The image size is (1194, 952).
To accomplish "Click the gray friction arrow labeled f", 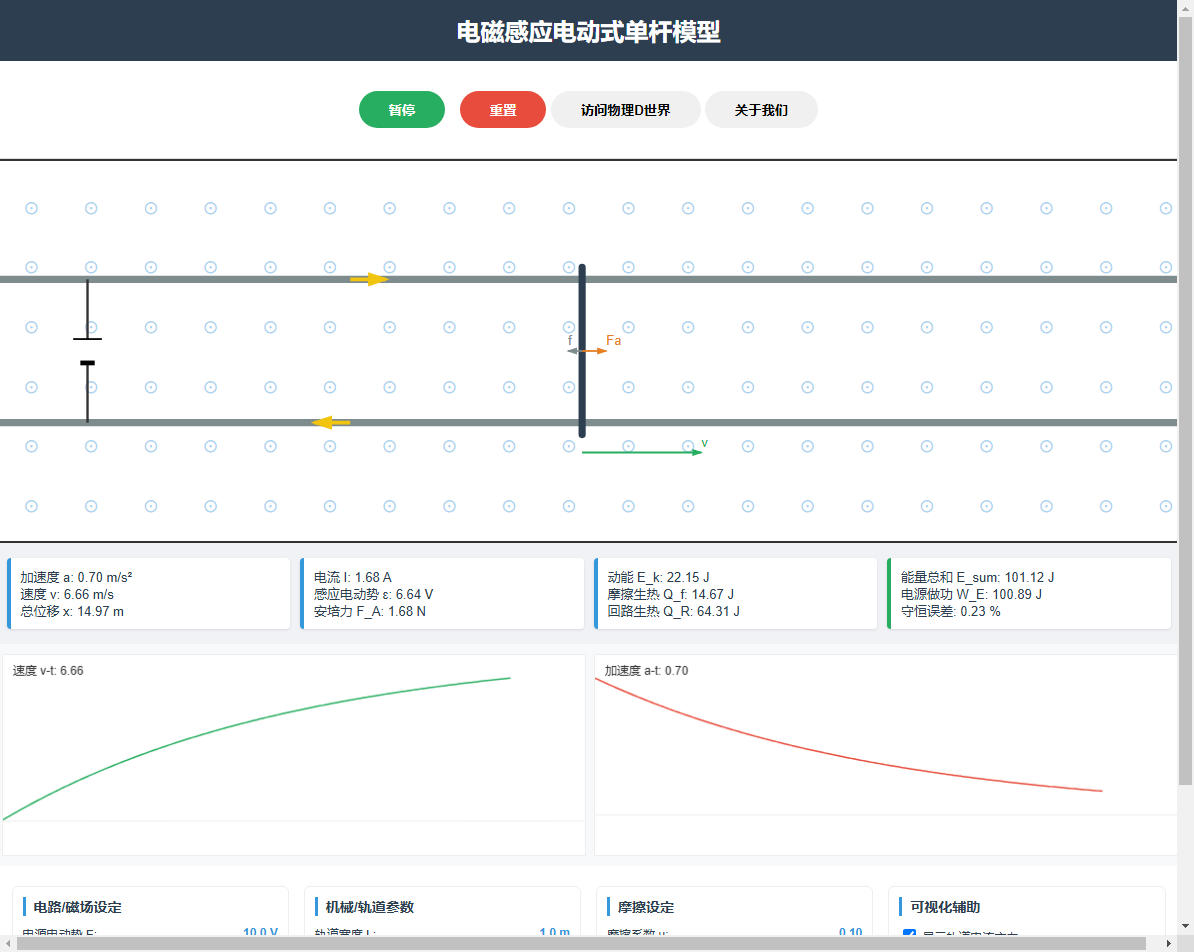I will tap(572, 351).
